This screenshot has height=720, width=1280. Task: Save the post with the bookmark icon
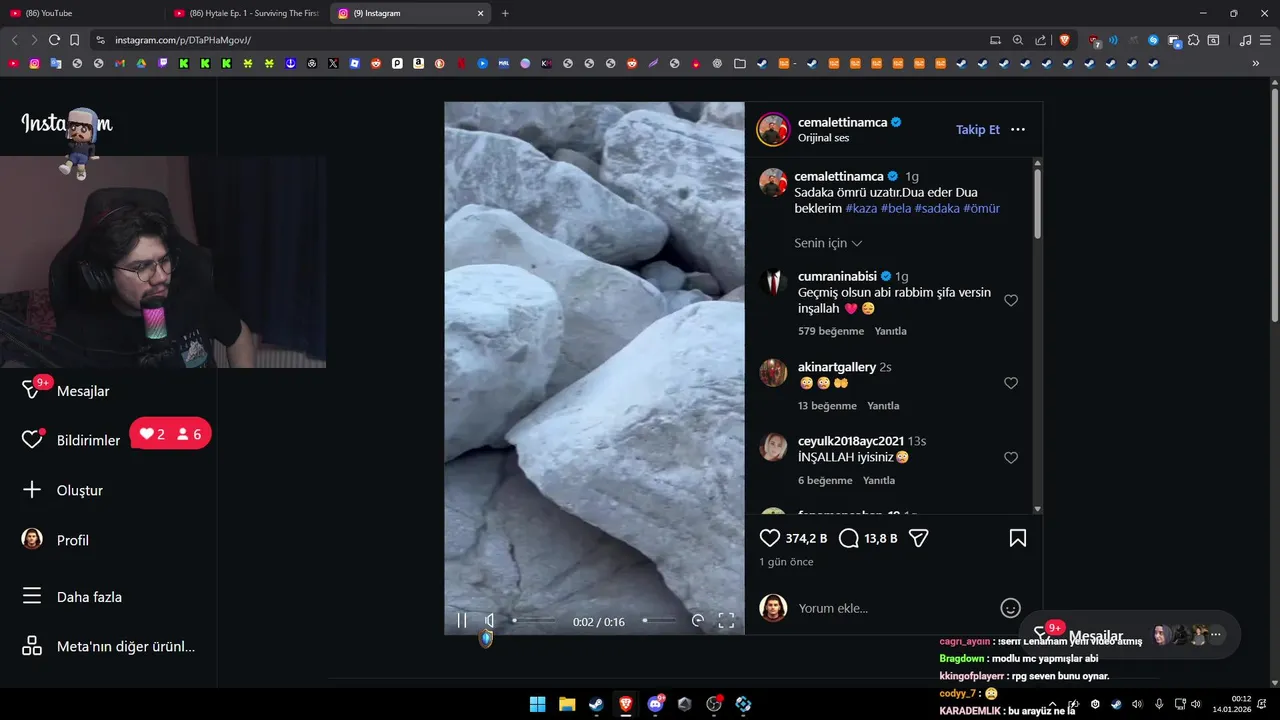[x=1017, y=538]
